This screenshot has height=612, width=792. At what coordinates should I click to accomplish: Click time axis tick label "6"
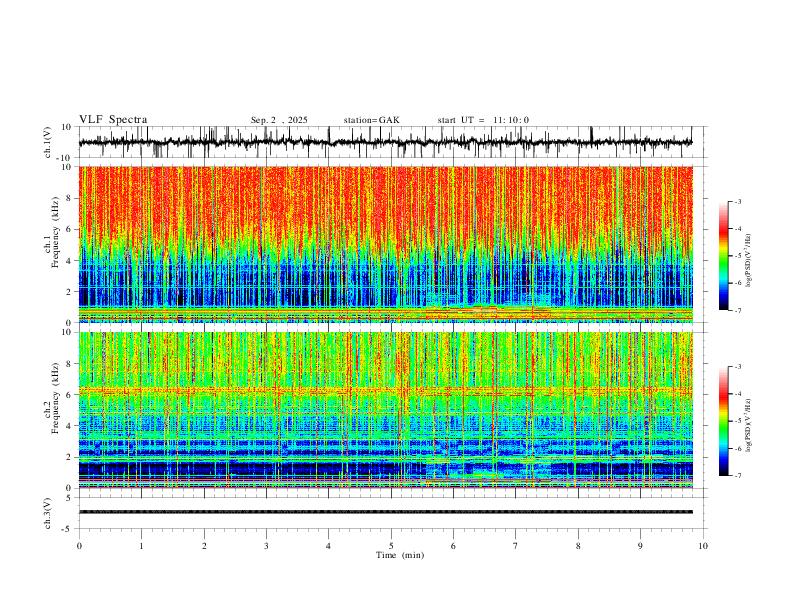click(453, 546)
